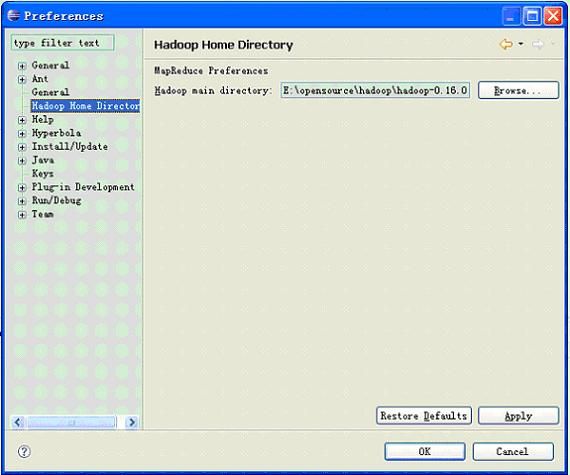Expand the Java tree node

click(x=22, y=161)
